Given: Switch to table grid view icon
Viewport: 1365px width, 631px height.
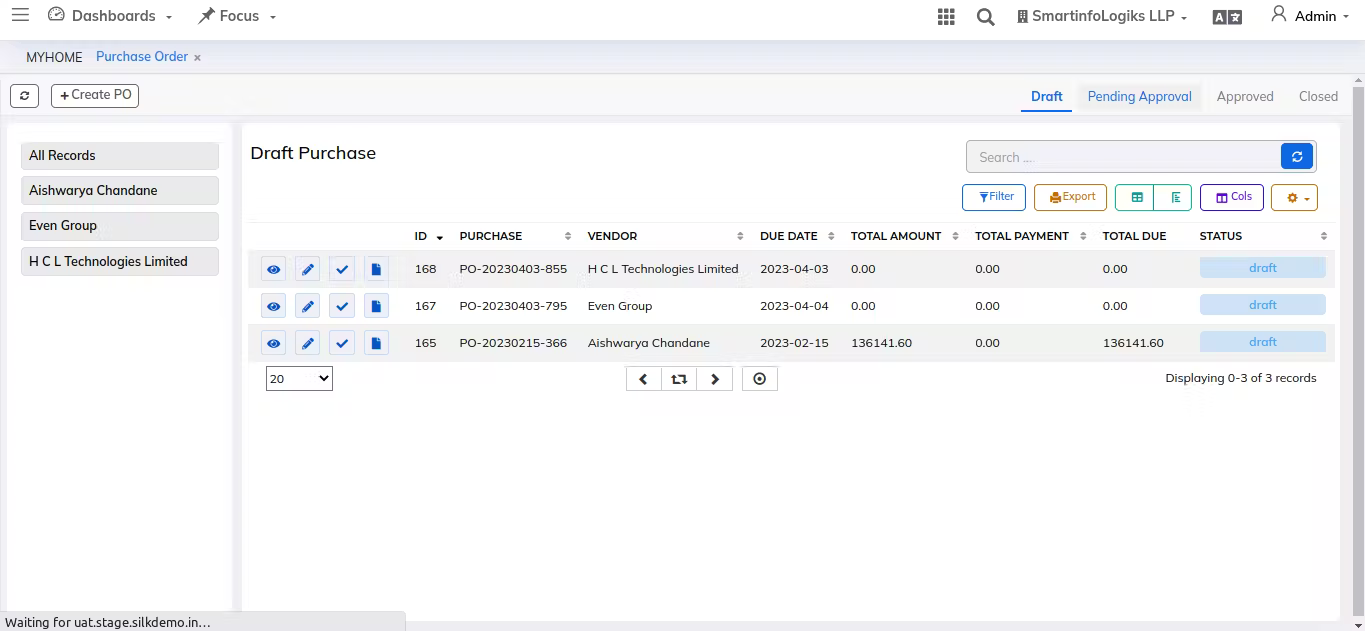Looking at the screenshot, I should click(1136, 197).
